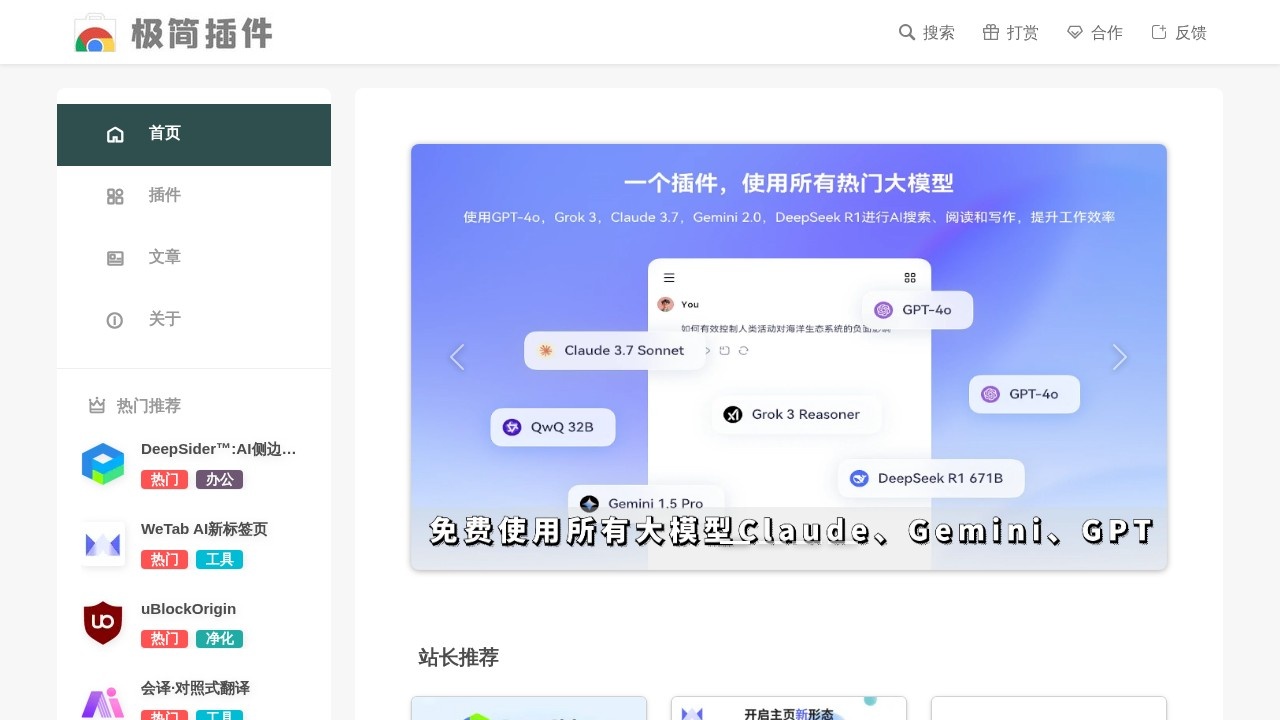
Task: Click the grid icon beside 插件
Action: point(115,196)
